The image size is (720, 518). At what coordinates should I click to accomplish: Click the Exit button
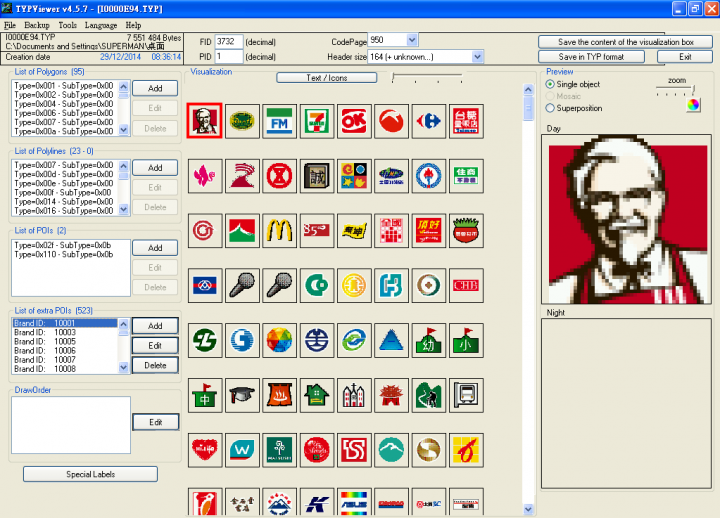click(x=685, y=56)
